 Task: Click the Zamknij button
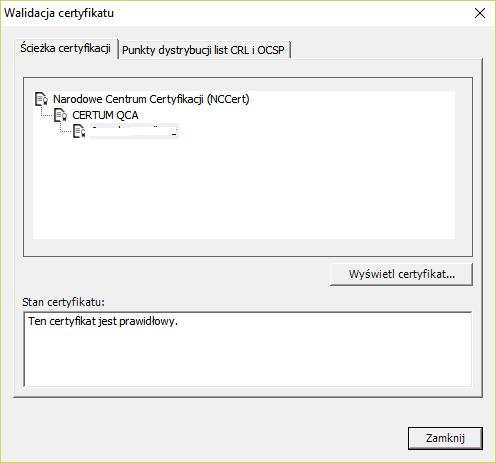[x=445, y=438]
